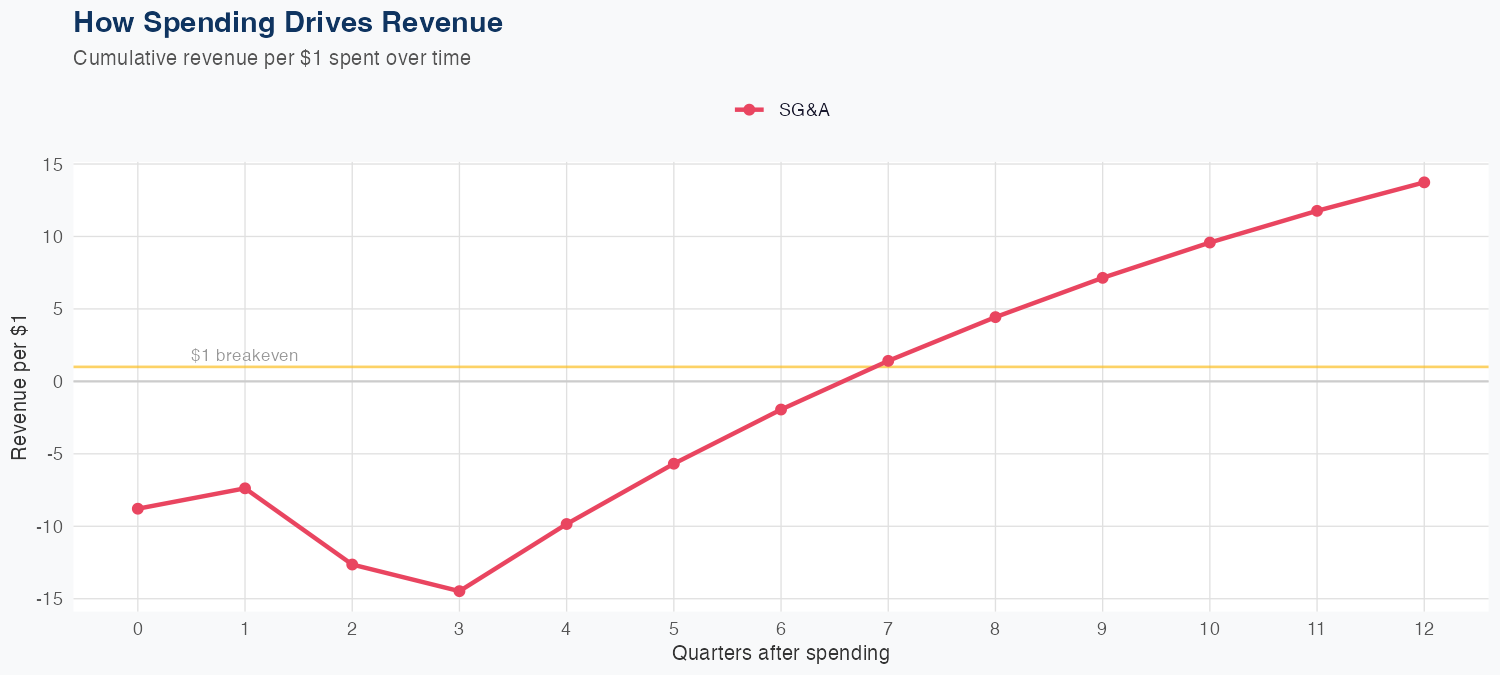Click the SG&A point at quarter 5
The image size is (1500, 675).
point(674,464)
